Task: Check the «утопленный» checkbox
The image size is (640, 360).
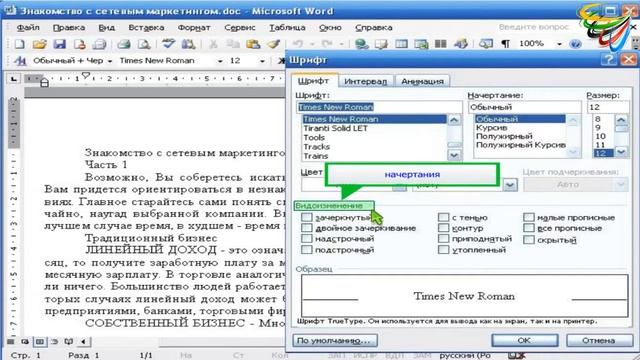Action: coord(444,249)
